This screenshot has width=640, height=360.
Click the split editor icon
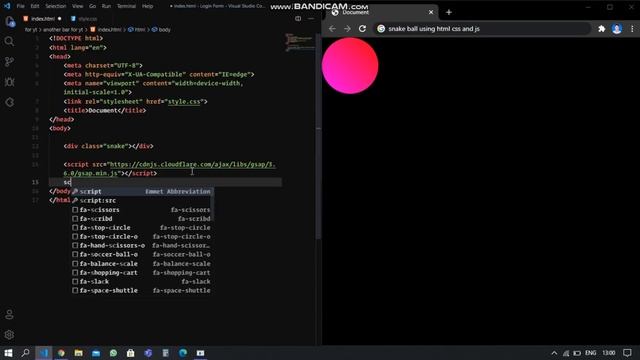(298, 18)
